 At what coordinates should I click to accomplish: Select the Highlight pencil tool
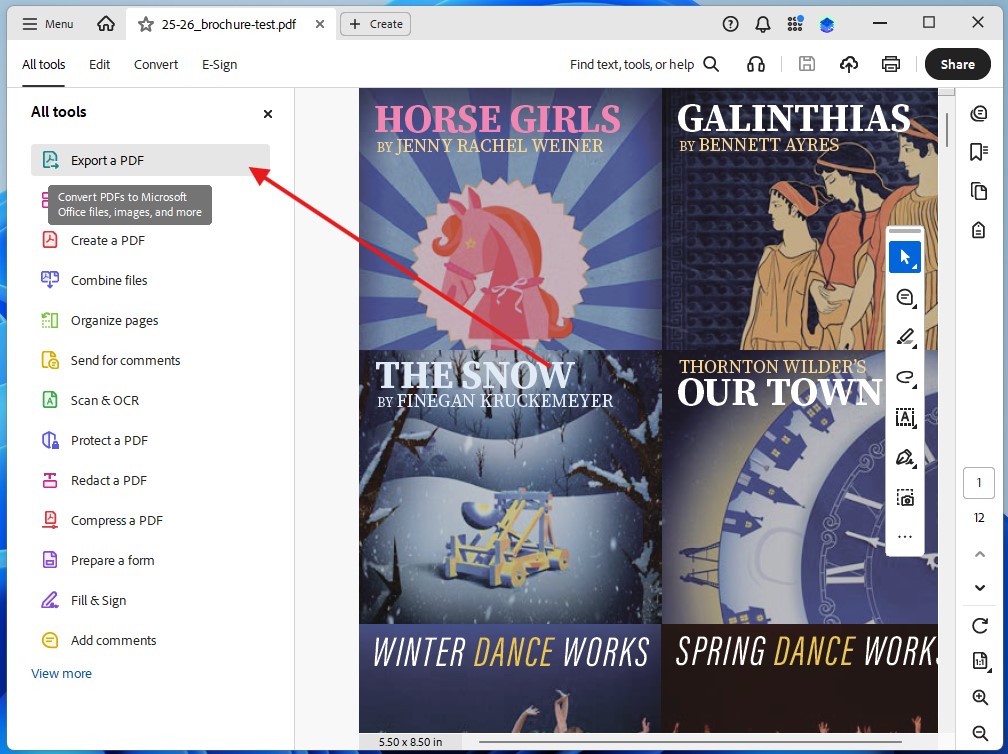coord(905,337)
